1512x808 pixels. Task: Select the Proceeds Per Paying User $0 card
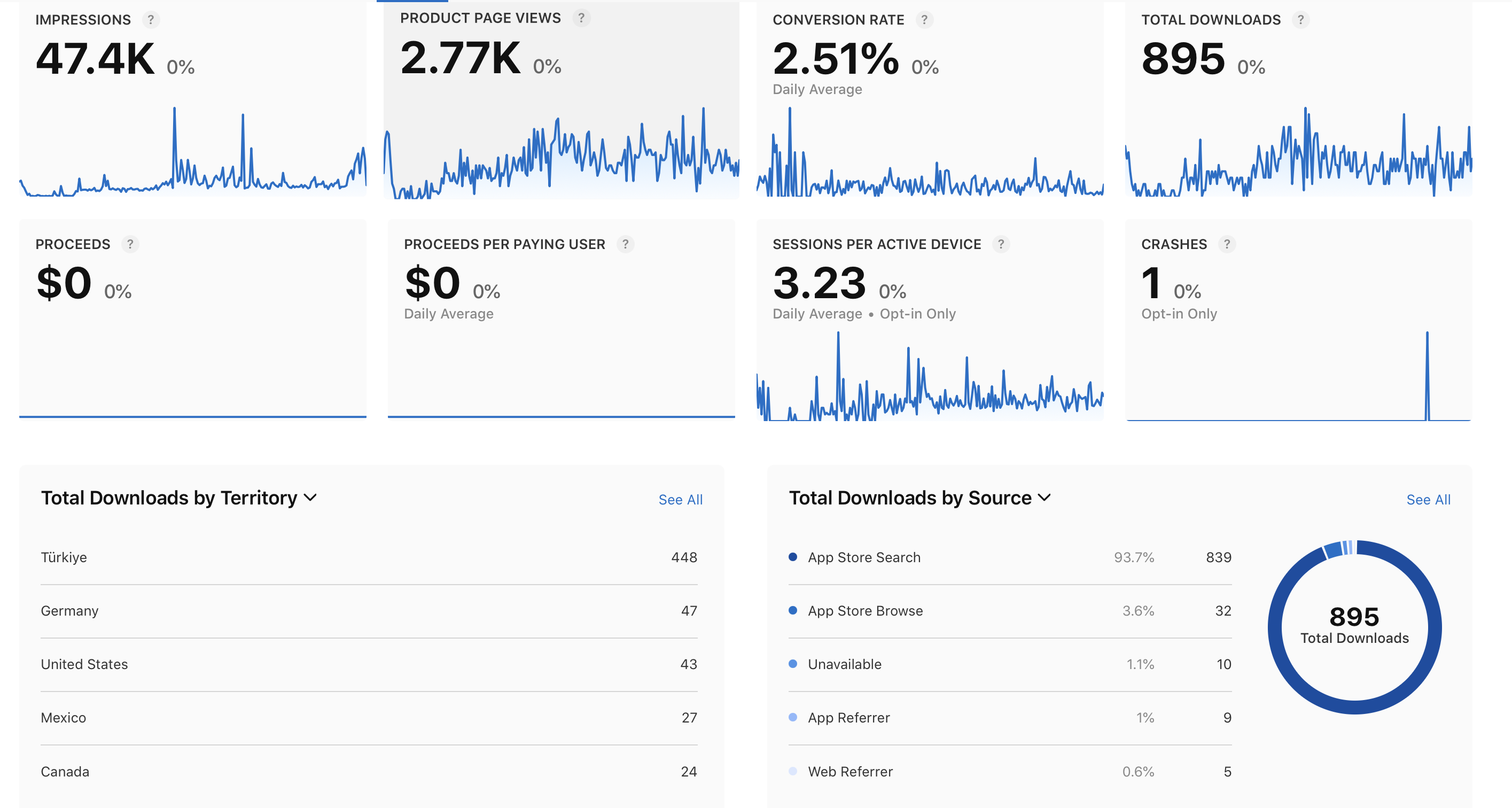[561, 319]
